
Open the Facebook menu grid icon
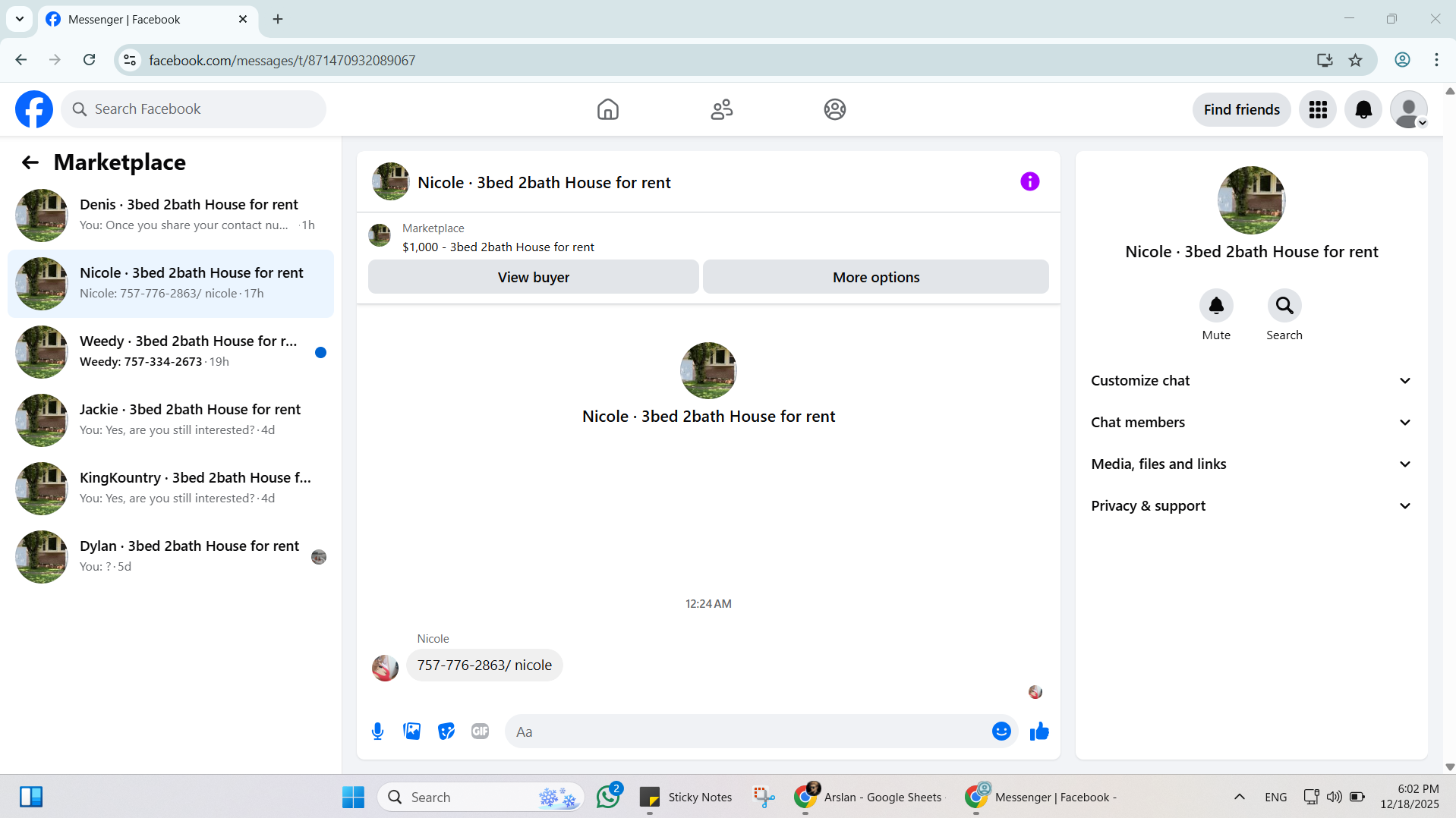1318,109
